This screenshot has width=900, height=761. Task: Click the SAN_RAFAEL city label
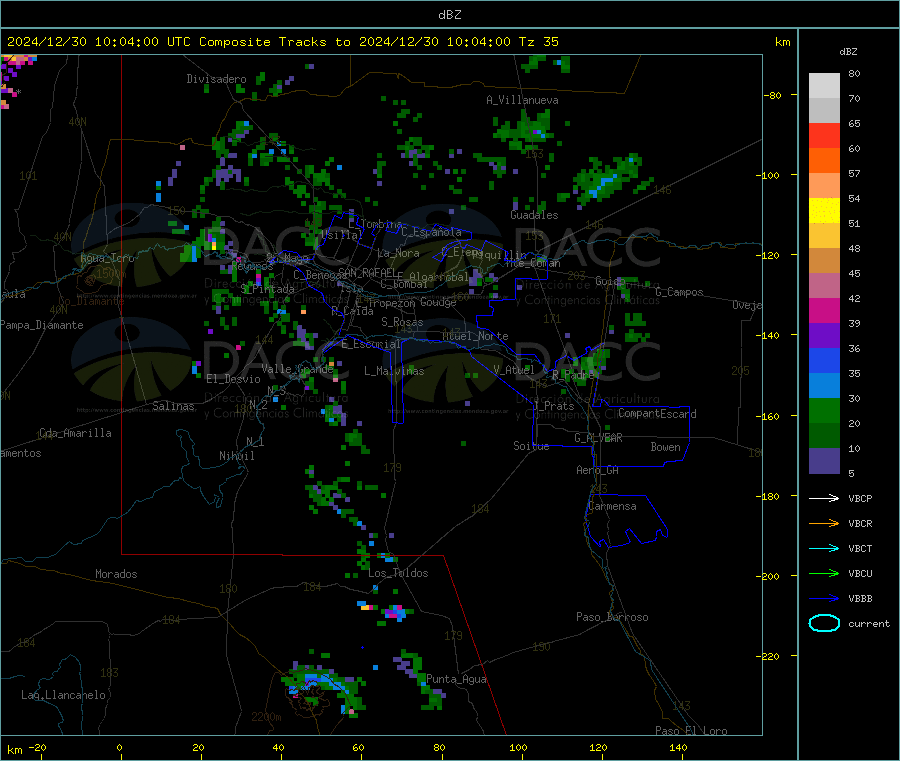click(x=367, y=272)
